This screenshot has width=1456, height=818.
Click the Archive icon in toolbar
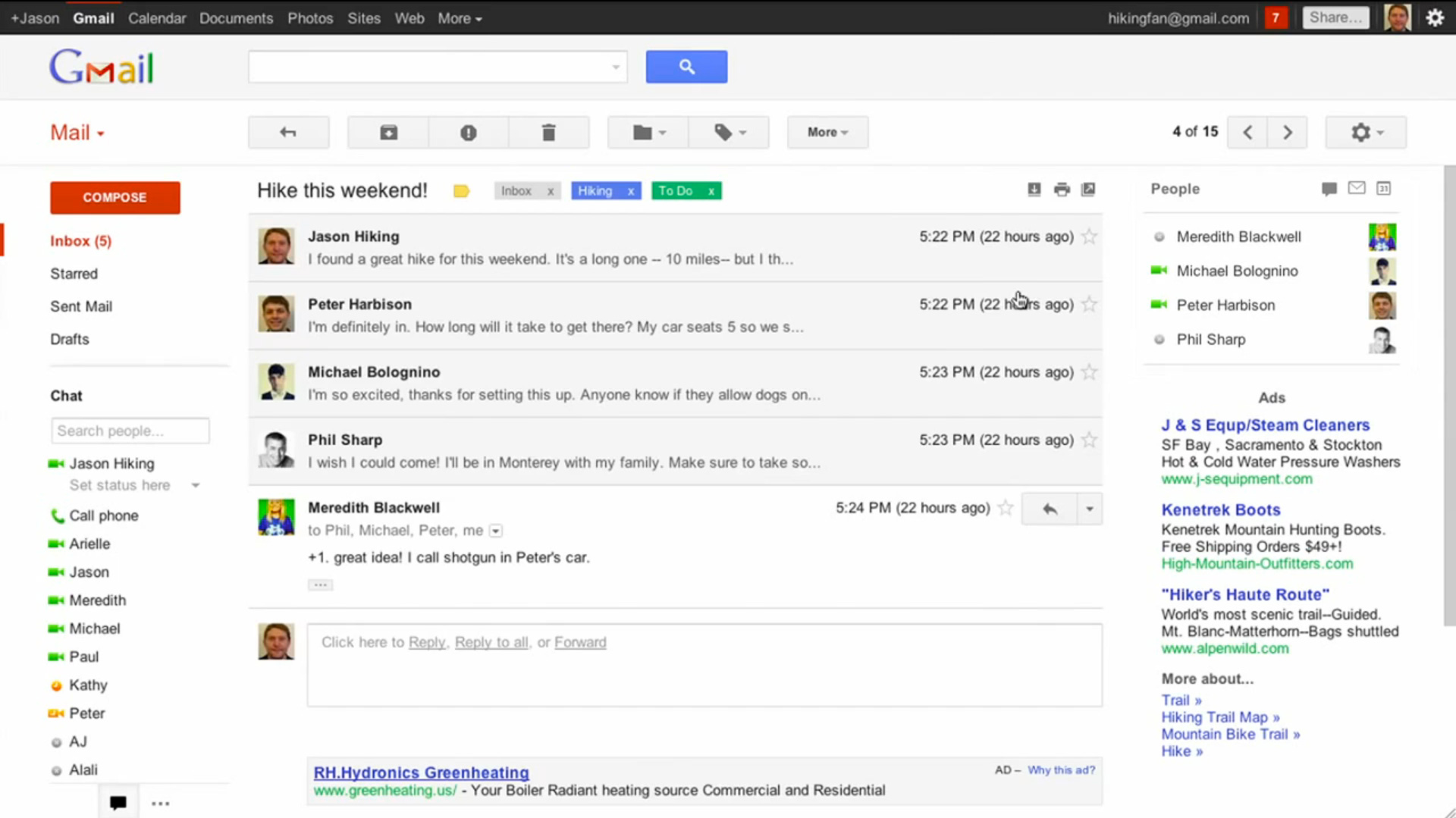tap(388, 133)
